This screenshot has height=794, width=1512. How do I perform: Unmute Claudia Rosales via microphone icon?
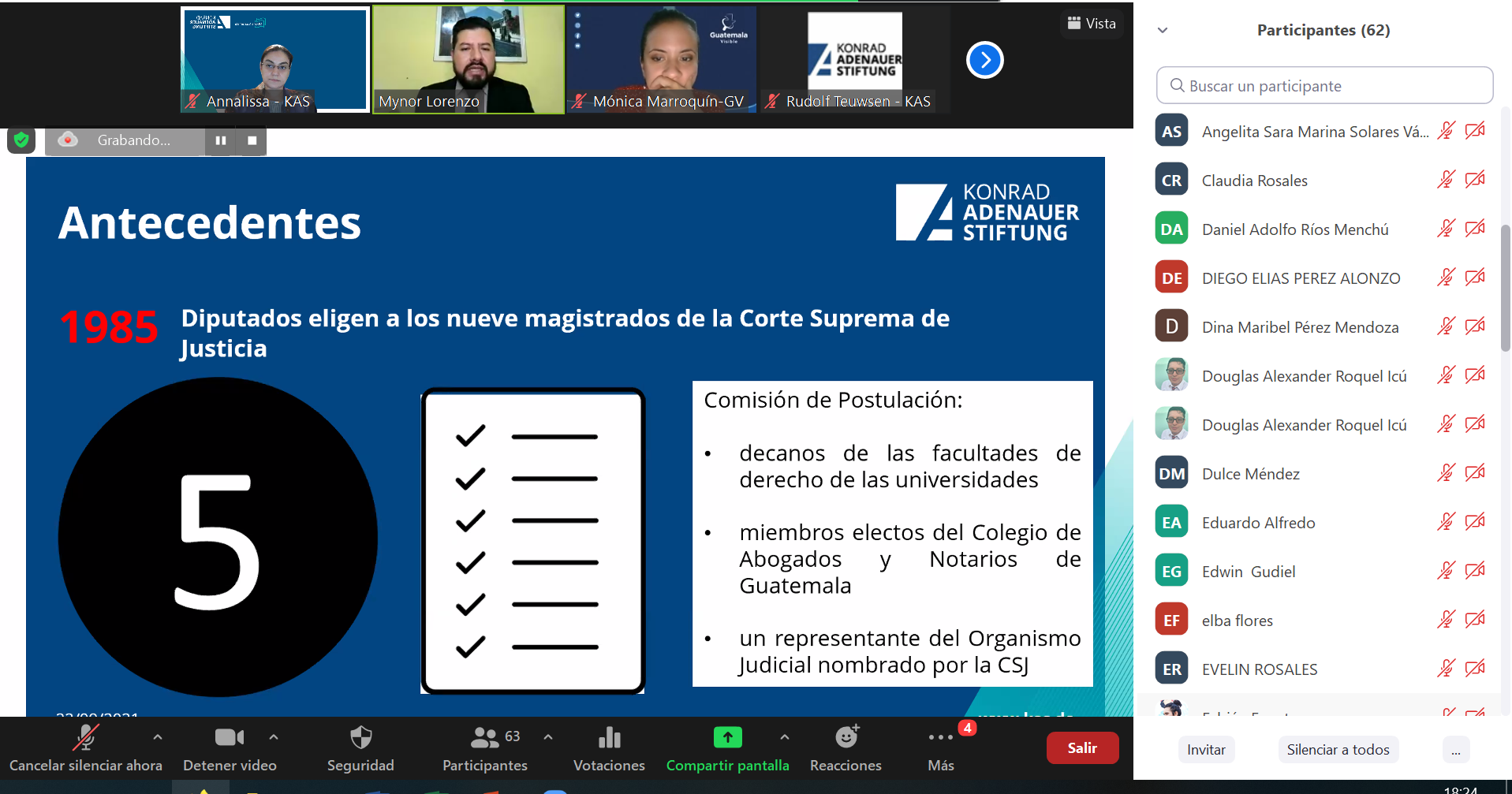pyautogui.click(x=1445, y=180)
